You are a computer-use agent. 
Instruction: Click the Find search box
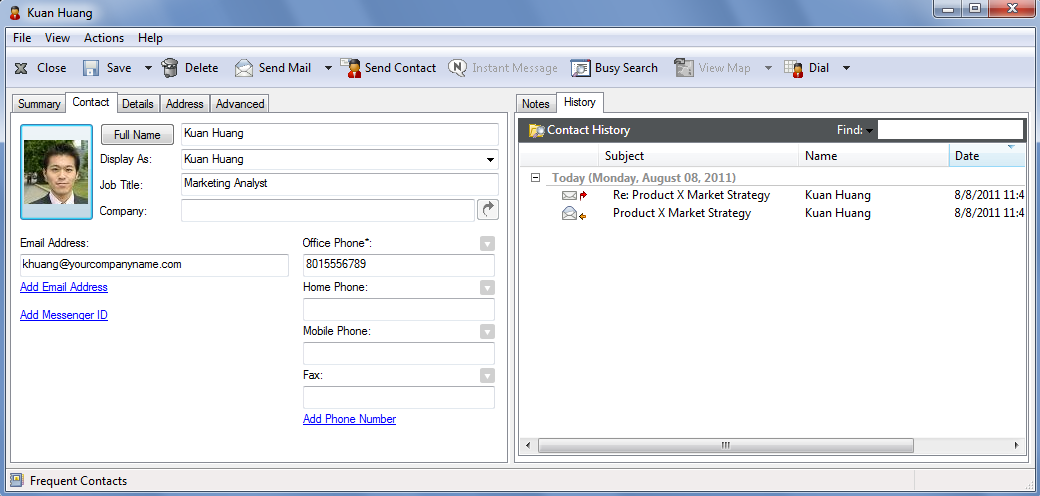pos(950,130)
